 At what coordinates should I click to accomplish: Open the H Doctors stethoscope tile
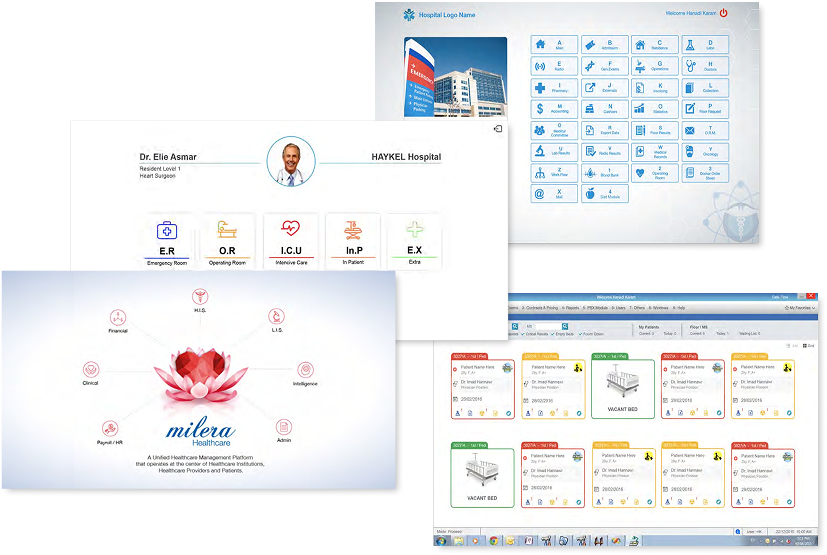point(705,66)
